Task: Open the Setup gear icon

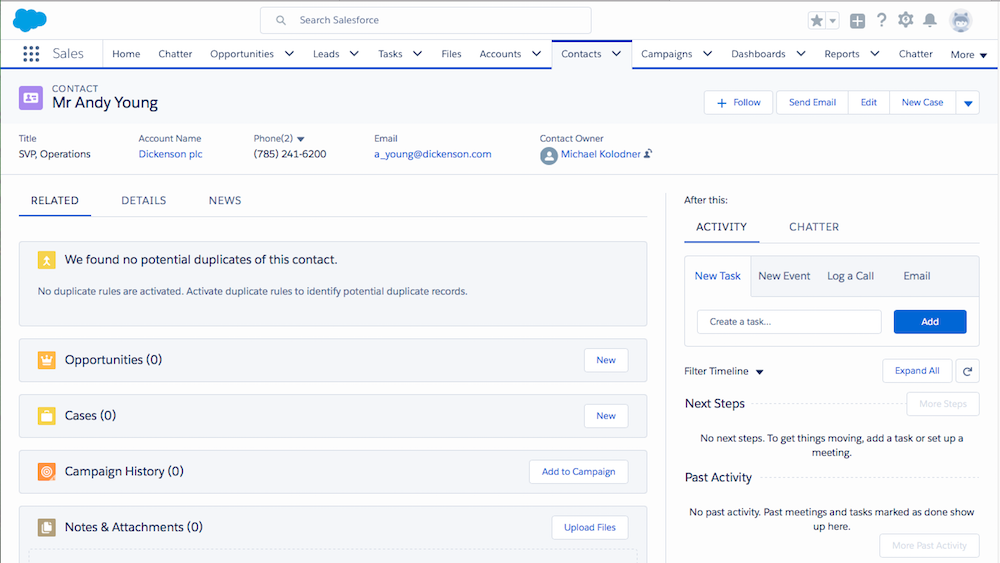Action: [906, 20]
